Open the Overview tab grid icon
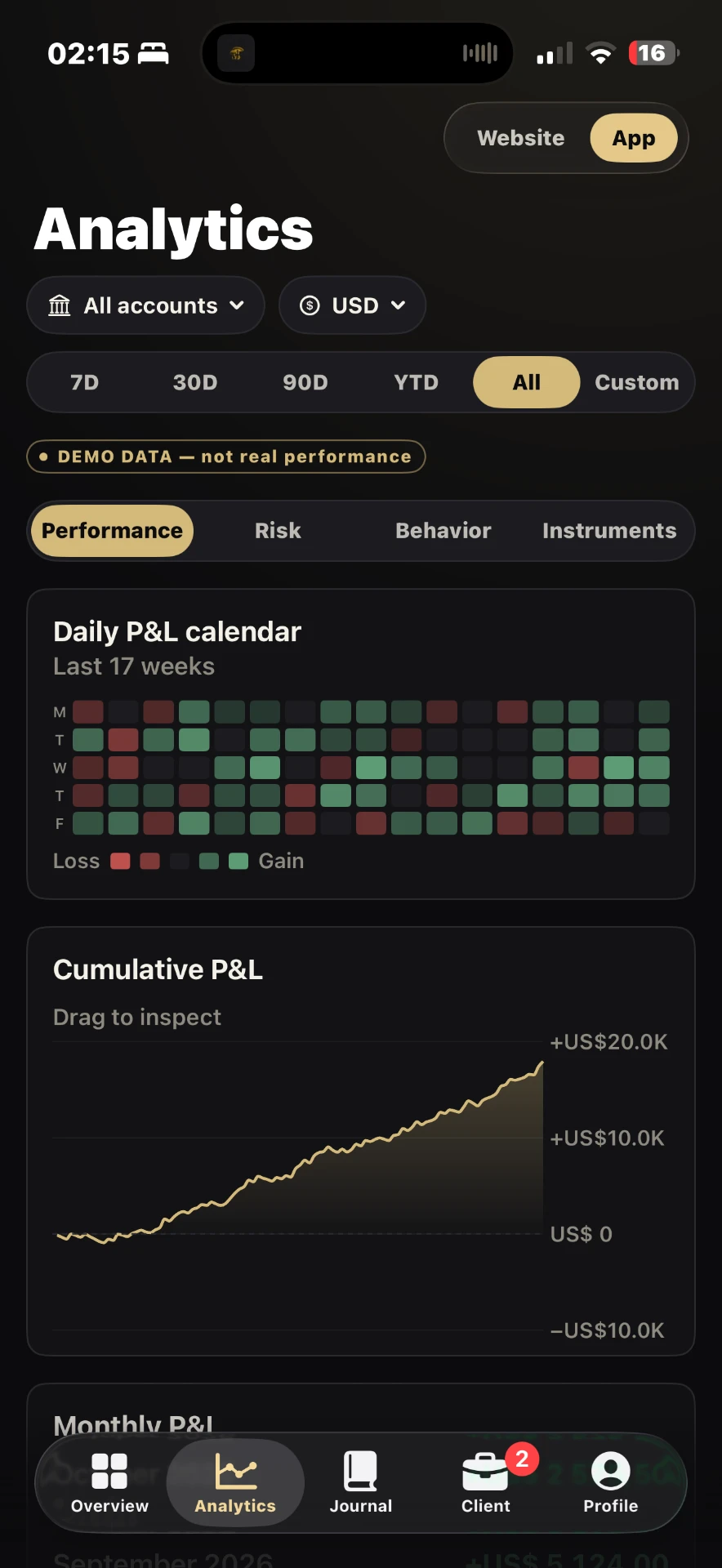Screen dimensions: 722x1568 click(x=109, y=1471)
